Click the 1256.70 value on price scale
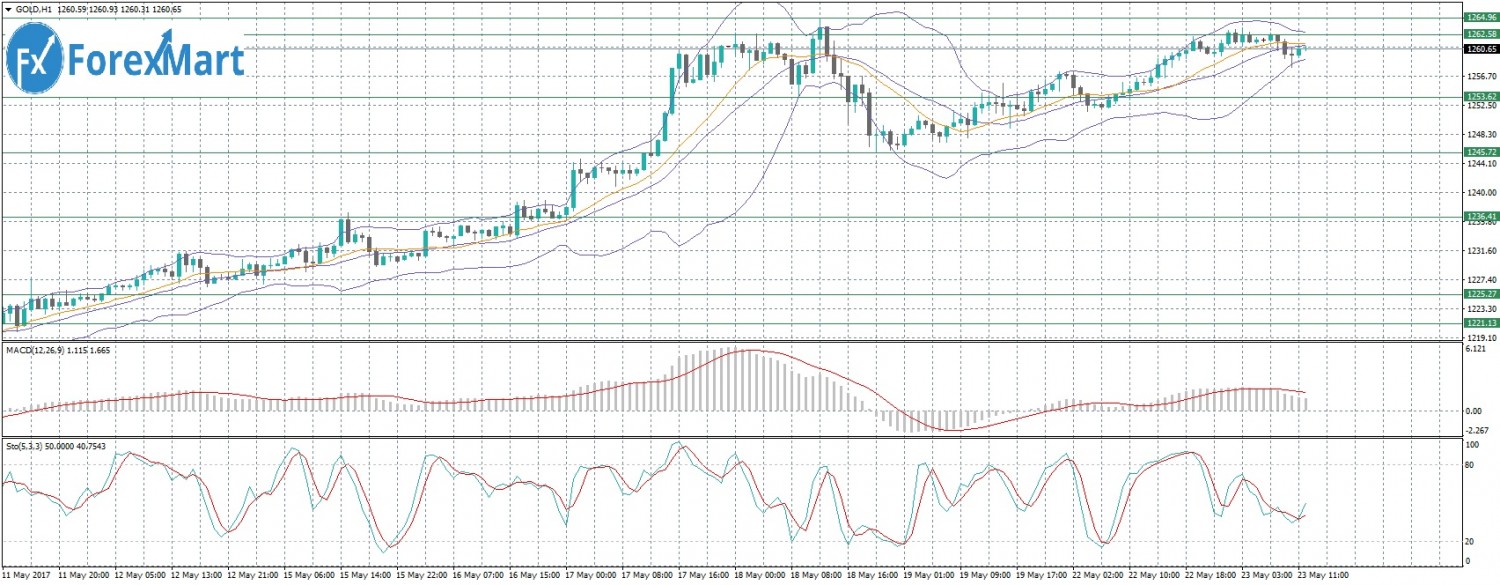The image size is (1500, 585). coord(1480,76)
